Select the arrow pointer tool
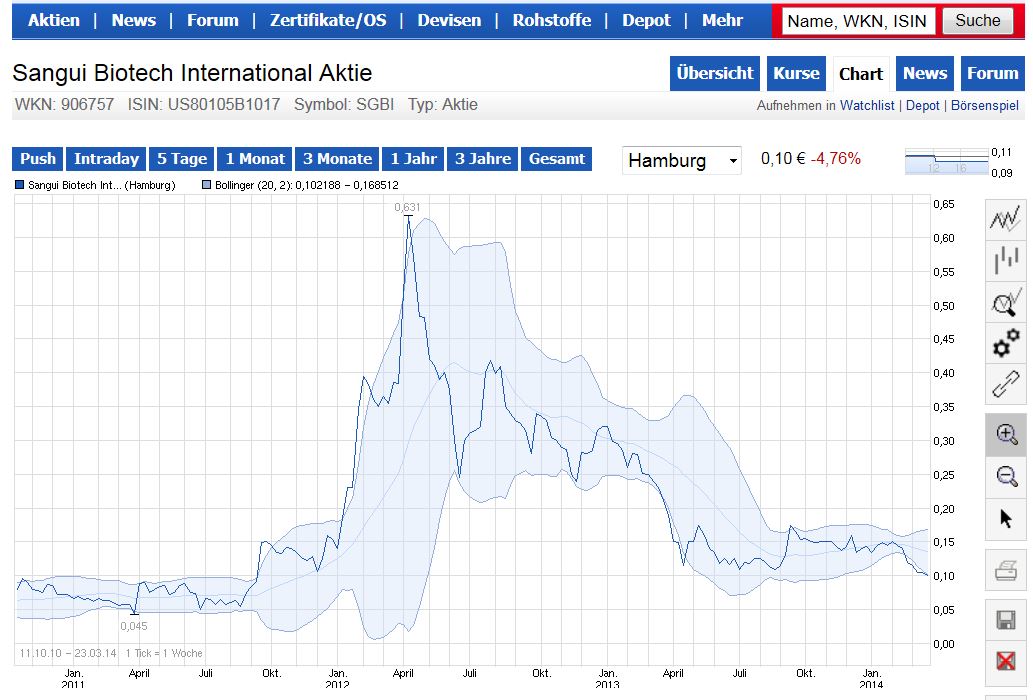Image resolution: width=1033 pixels, height=700 pixels. (x=1005, y=518)
